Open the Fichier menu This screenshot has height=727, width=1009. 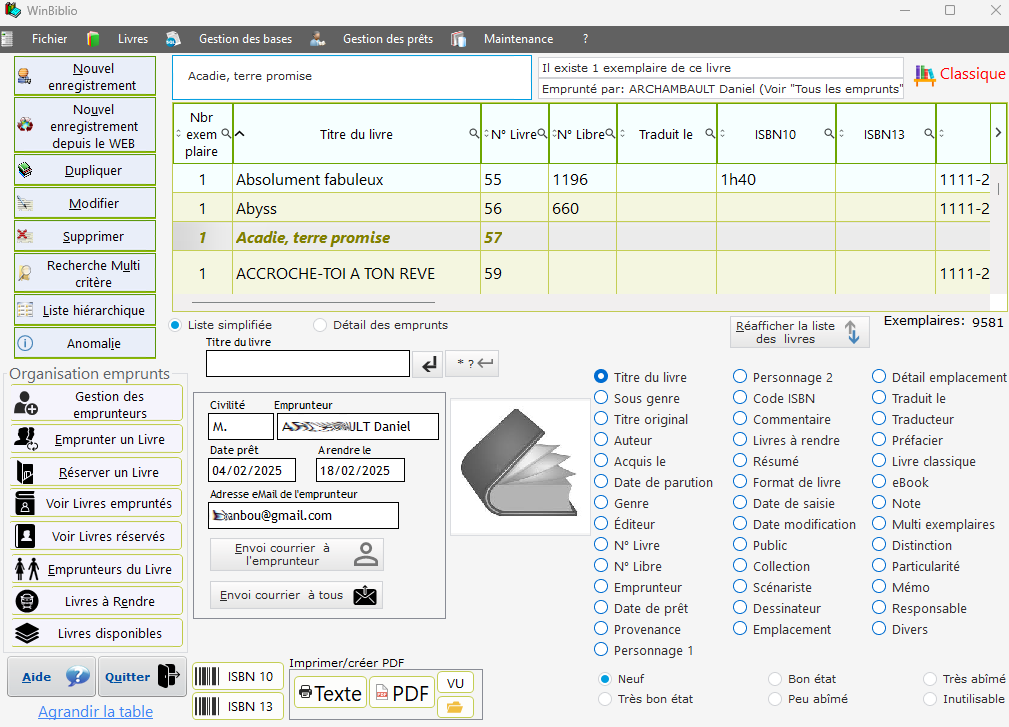tap(50, 39)
